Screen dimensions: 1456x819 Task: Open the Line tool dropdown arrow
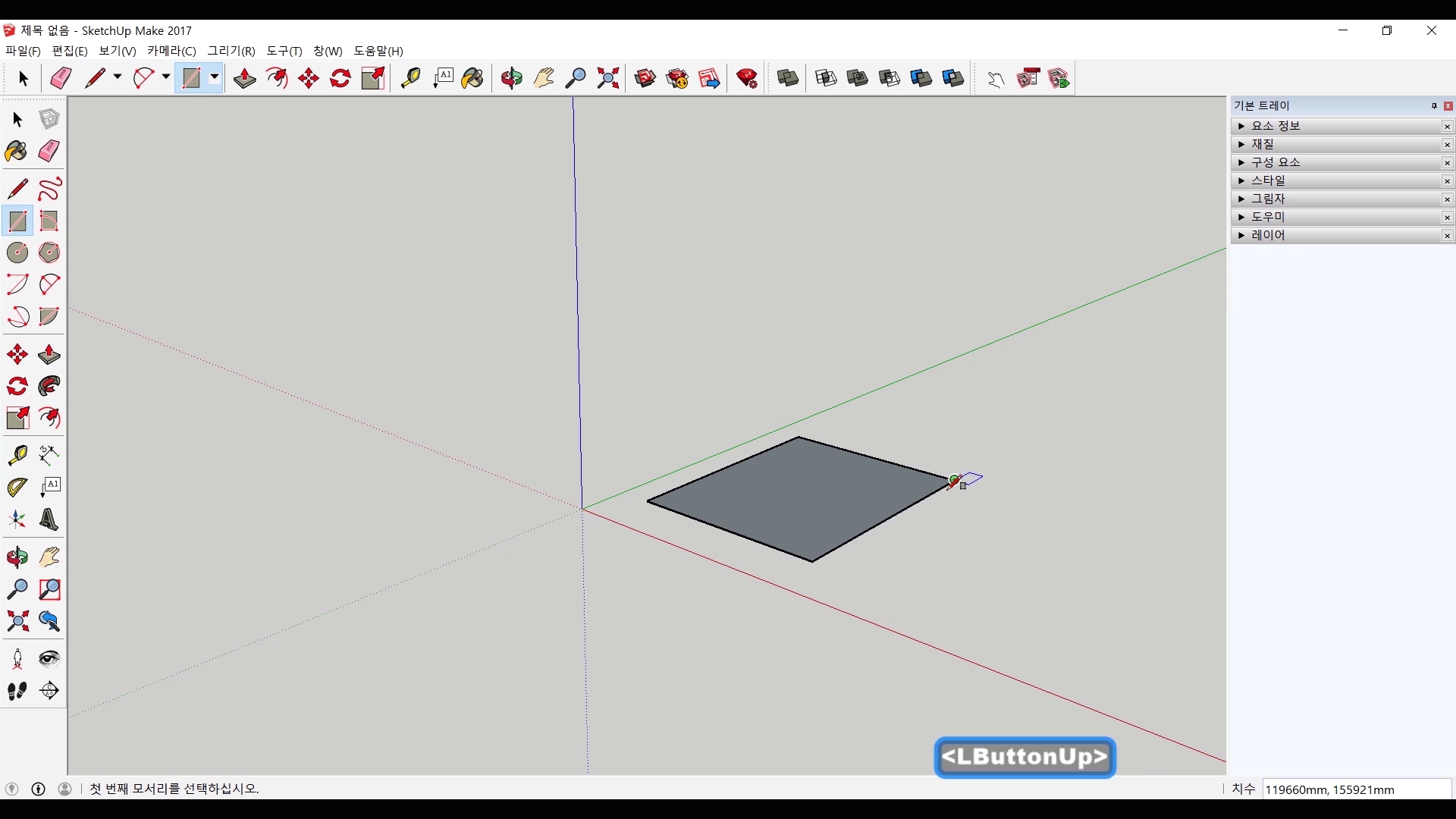click(x=118, y=77)
